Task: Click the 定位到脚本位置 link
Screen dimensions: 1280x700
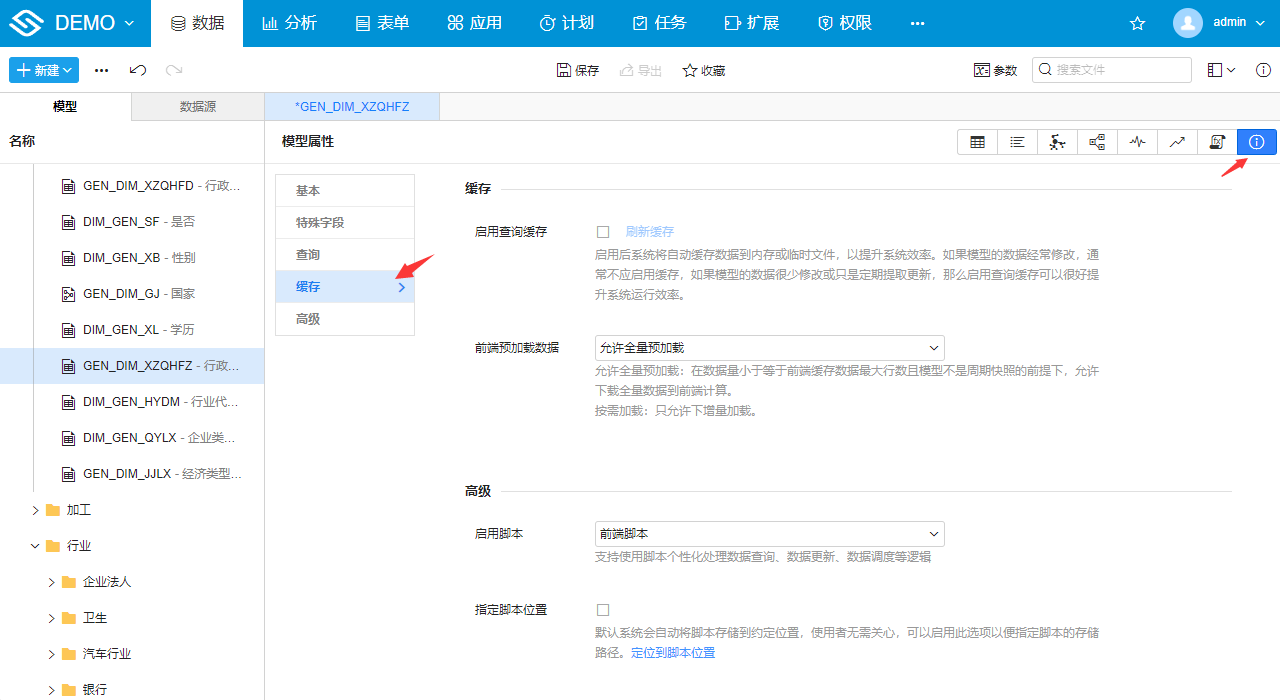Action: pos(673,653)
